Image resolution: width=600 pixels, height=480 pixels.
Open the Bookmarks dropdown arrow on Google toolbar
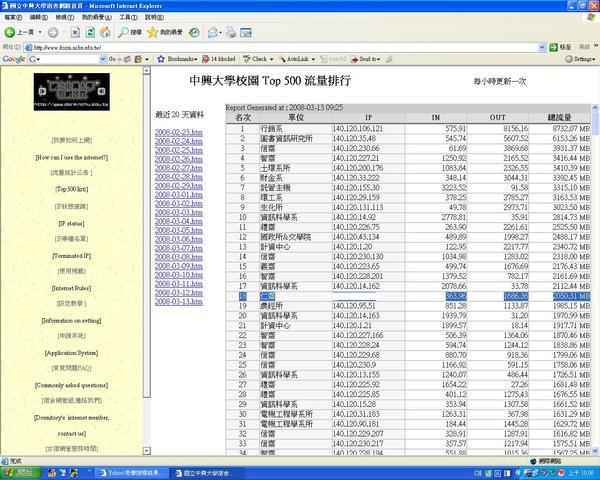point(196,59)
